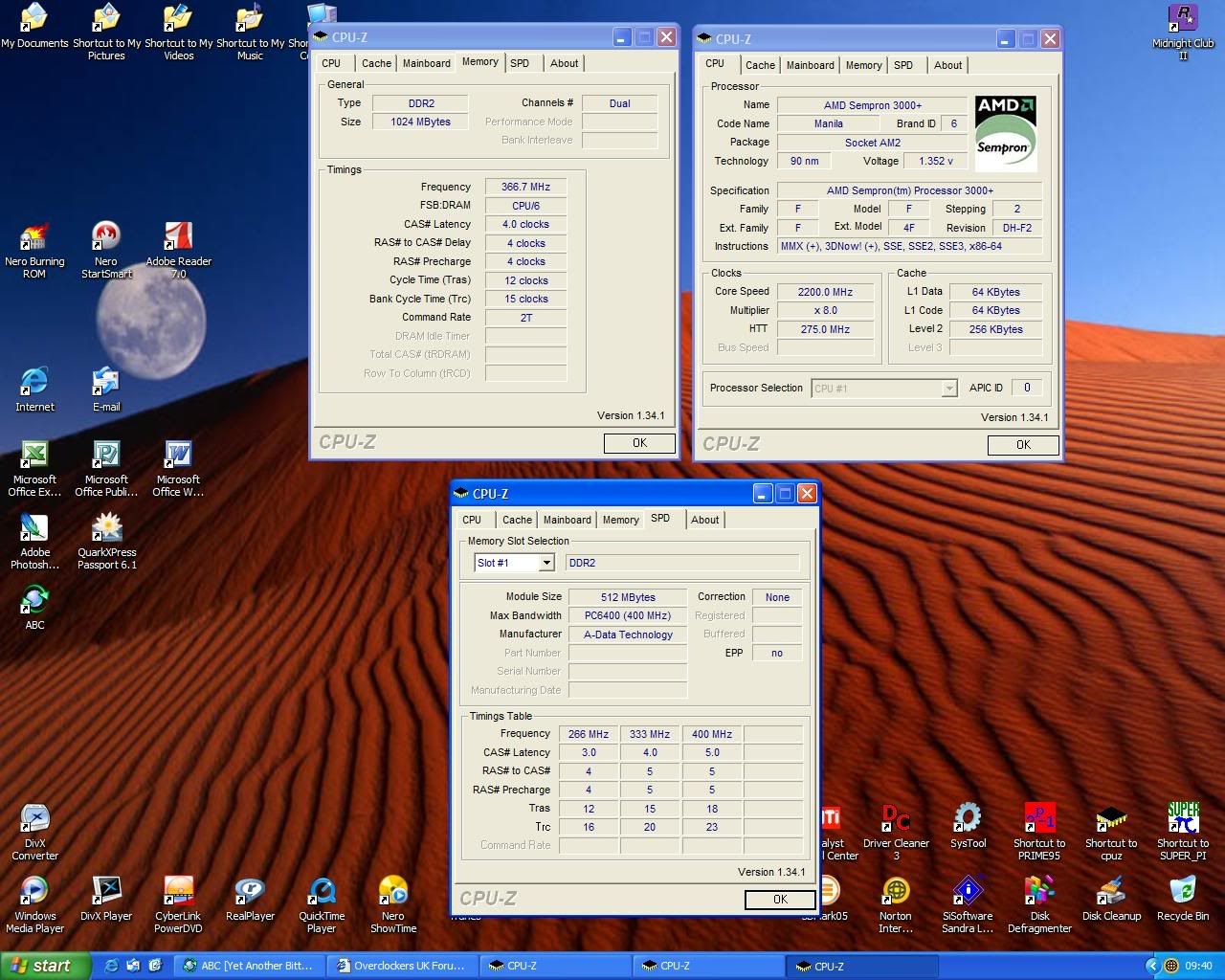The width and height of the screenshot is (1225, 980).
Task: Click the Frequency 366.7 MHz field
Action: coord(525,187)
